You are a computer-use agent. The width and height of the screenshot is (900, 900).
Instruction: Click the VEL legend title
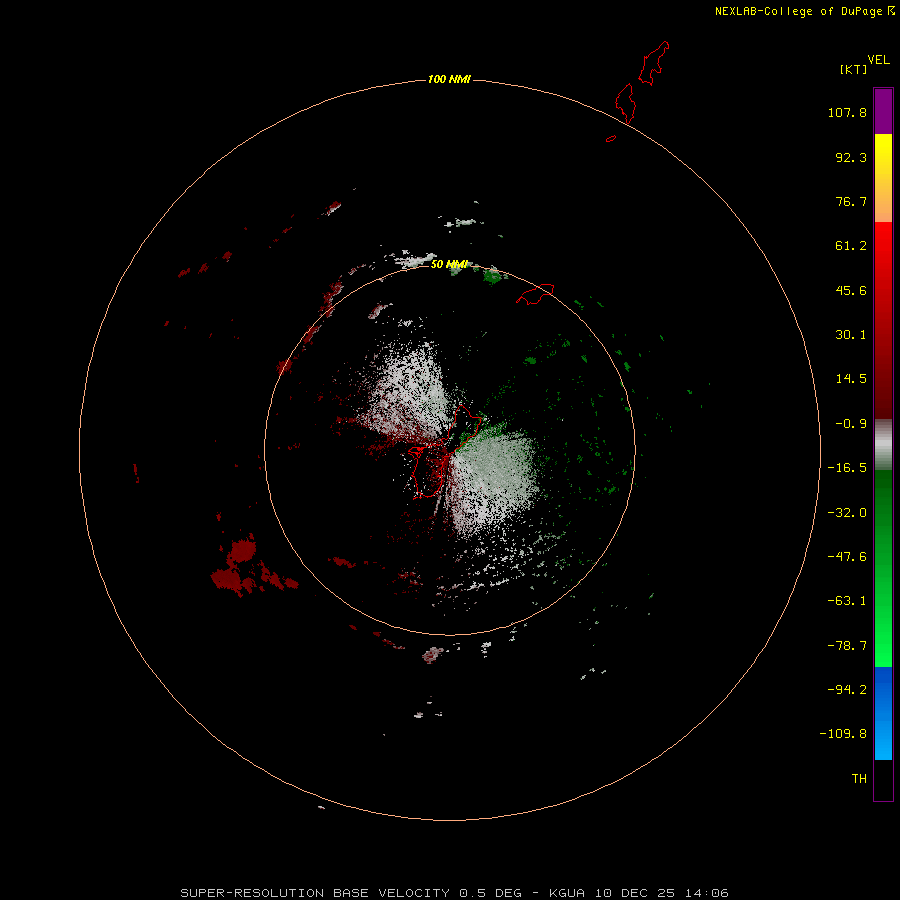tap(878, 60)
